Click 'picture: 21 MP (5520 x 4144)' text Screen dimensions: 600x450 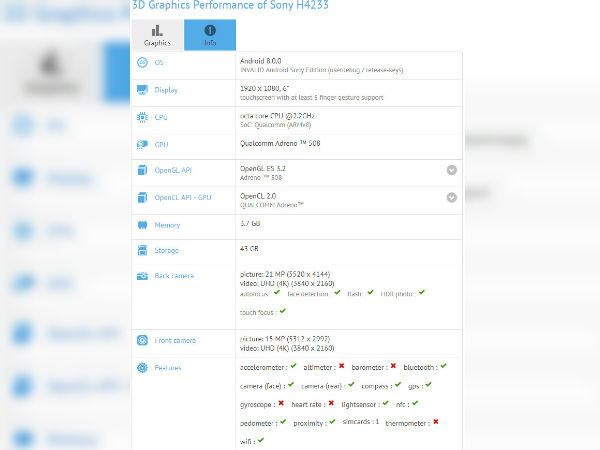pos(285,274)
